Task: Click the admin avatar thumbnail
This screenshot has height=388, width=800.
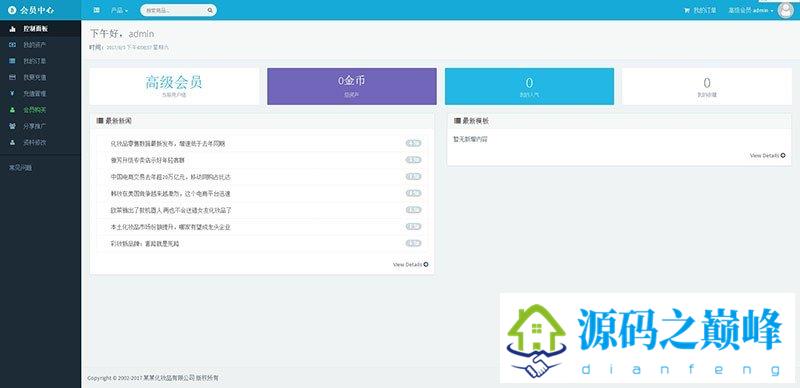Action: point(786,10)
